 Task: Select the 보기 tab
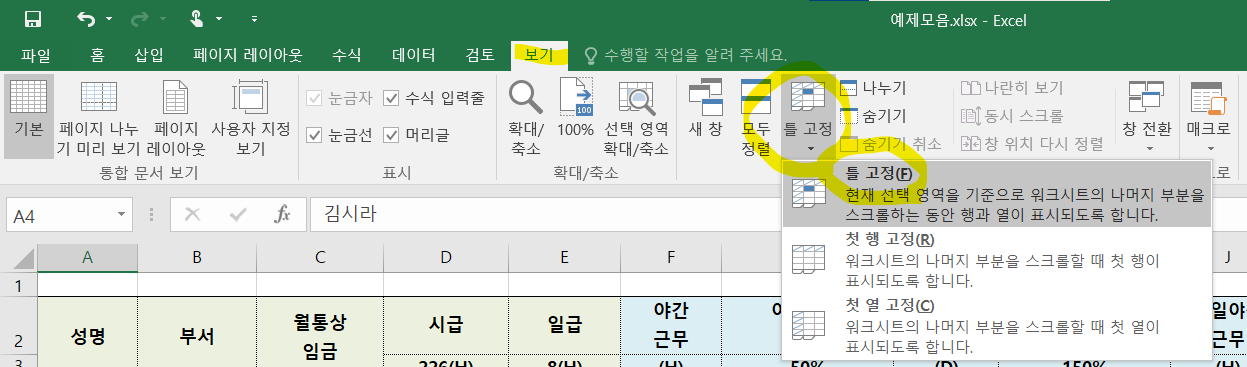(539, 55)
